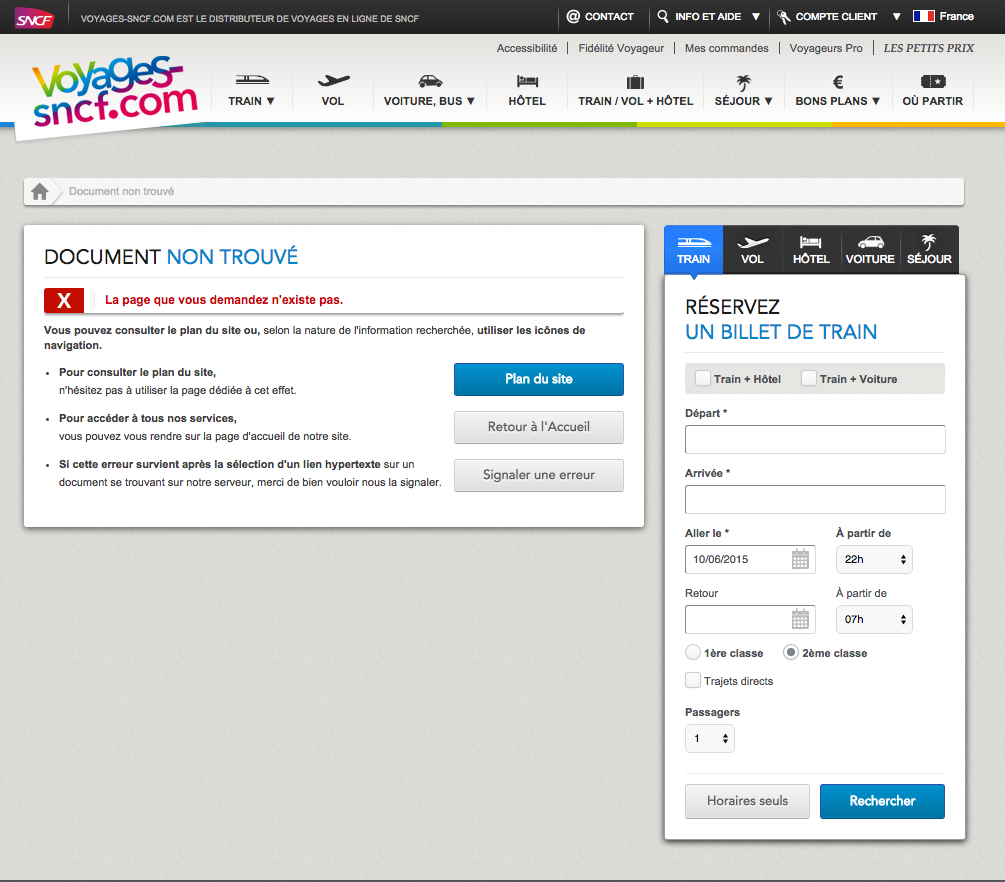The image size is (1005, 882).
Task: Click the train icon in main navigation
Action: click(252, 80)
